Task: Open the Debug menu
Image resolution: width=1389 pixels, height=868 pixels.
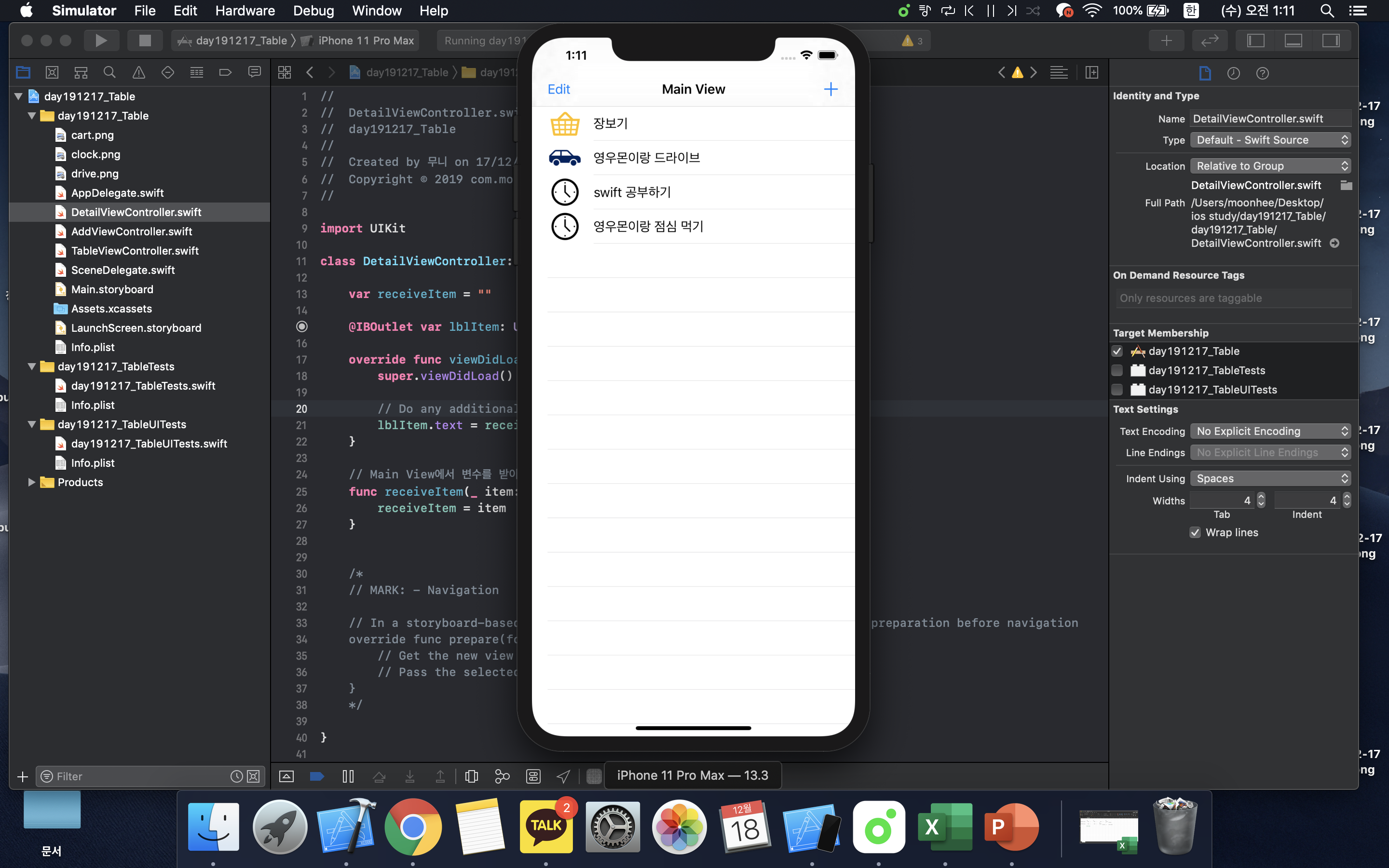Action: click(x=313, y=10)
